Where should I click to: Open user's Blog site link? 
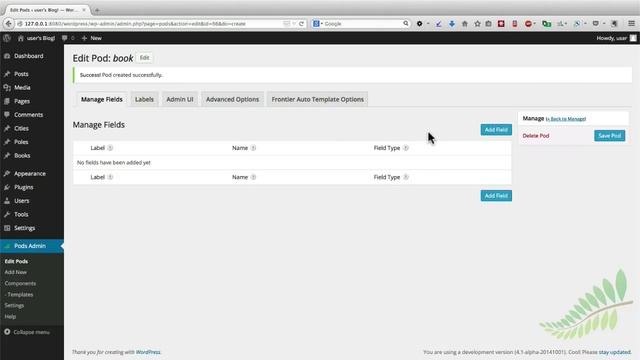pyautogui.click(x=36, y=38)
